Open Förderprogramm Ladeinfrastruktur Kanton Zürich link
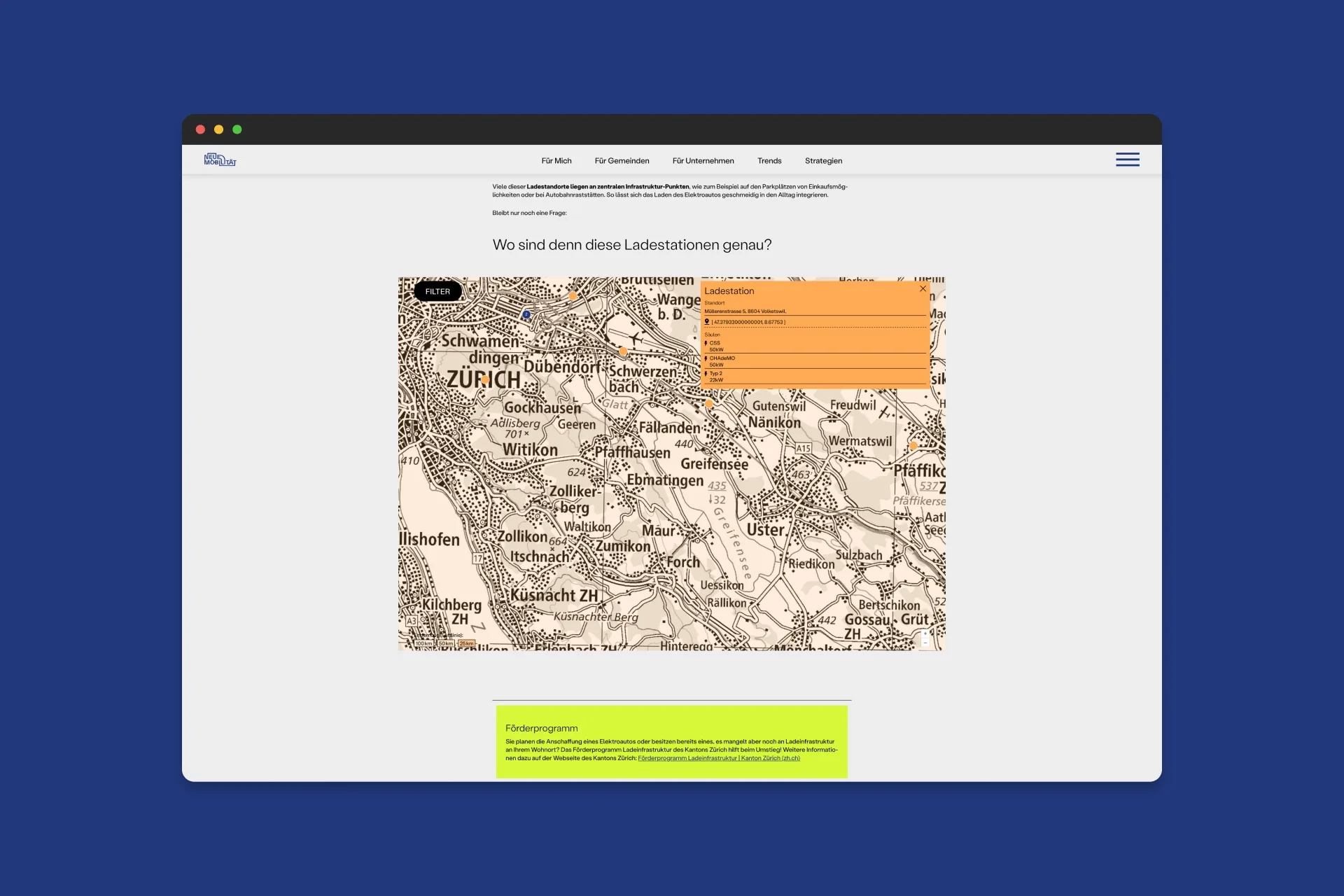1344x896 pixels. point(718,758)
